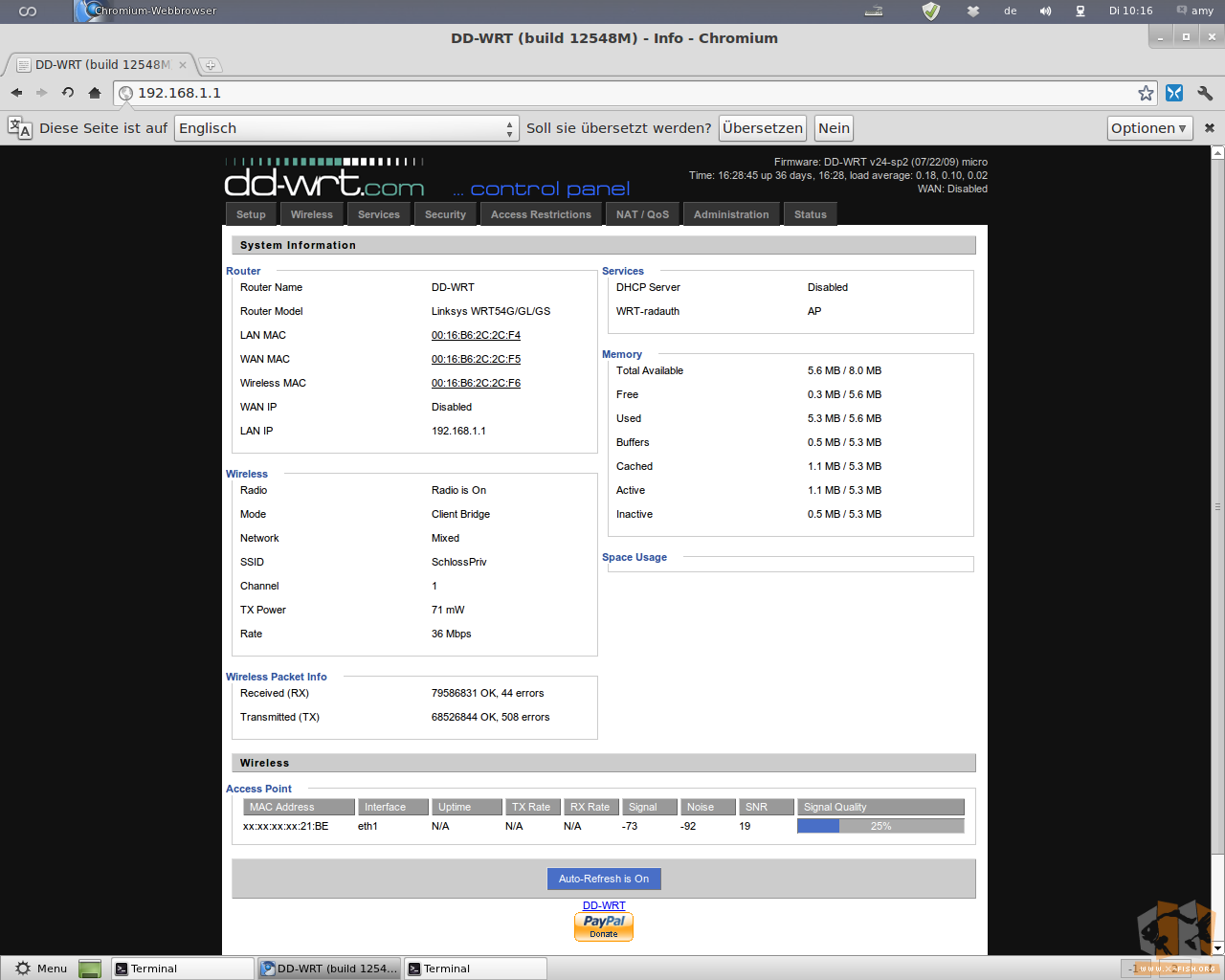Click the Signal column header
Screen dimensions: 1225x980
[x=650, y=807]
